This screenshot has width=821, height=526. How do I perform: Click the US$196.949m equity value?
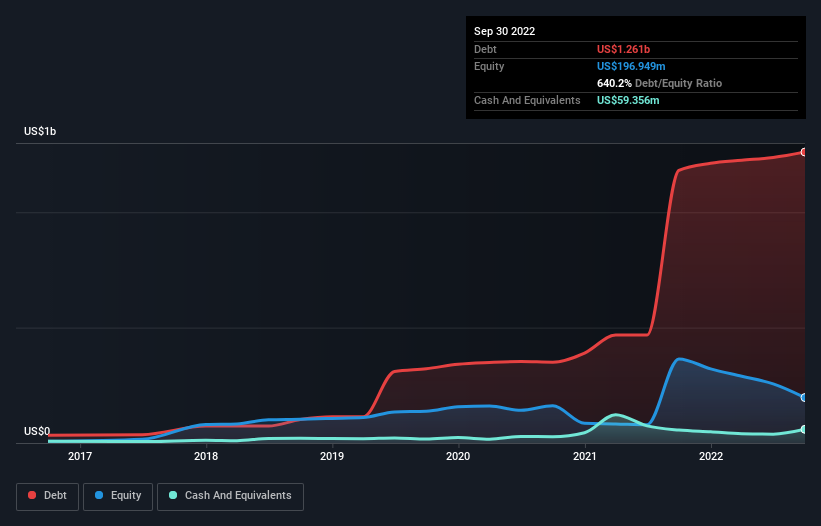(631, 66)
